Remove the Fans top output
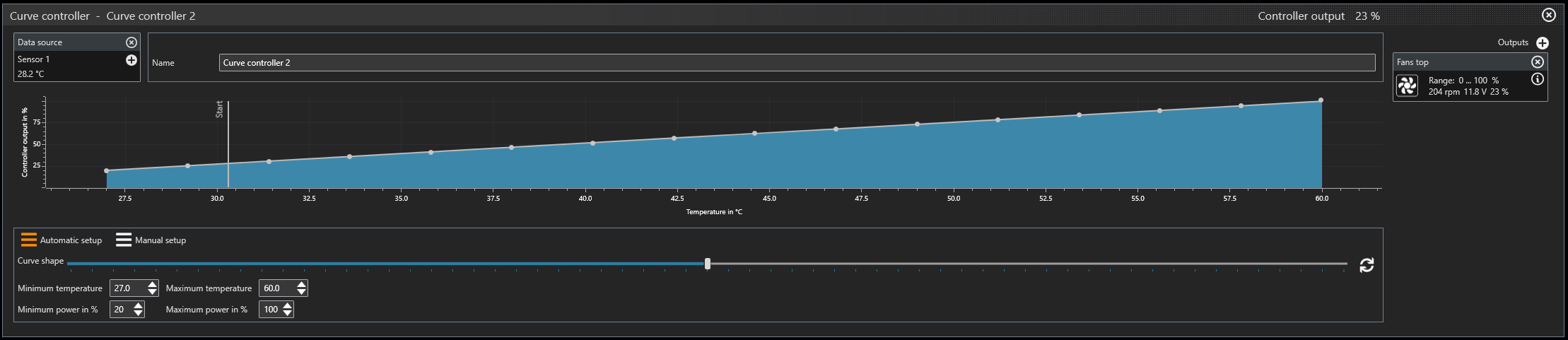The width and height of the screenshot is (1568, 340). (1537, 62)
